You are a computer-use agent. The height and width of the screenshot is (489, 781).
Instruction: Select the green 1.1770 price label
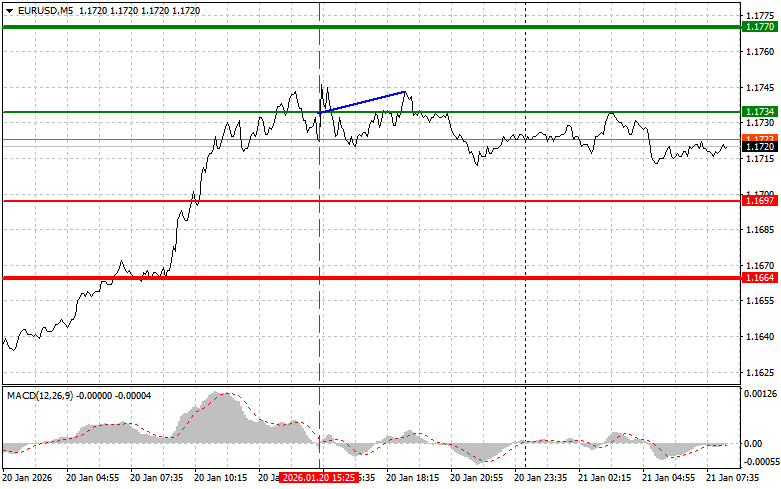(x=759, y=27)
